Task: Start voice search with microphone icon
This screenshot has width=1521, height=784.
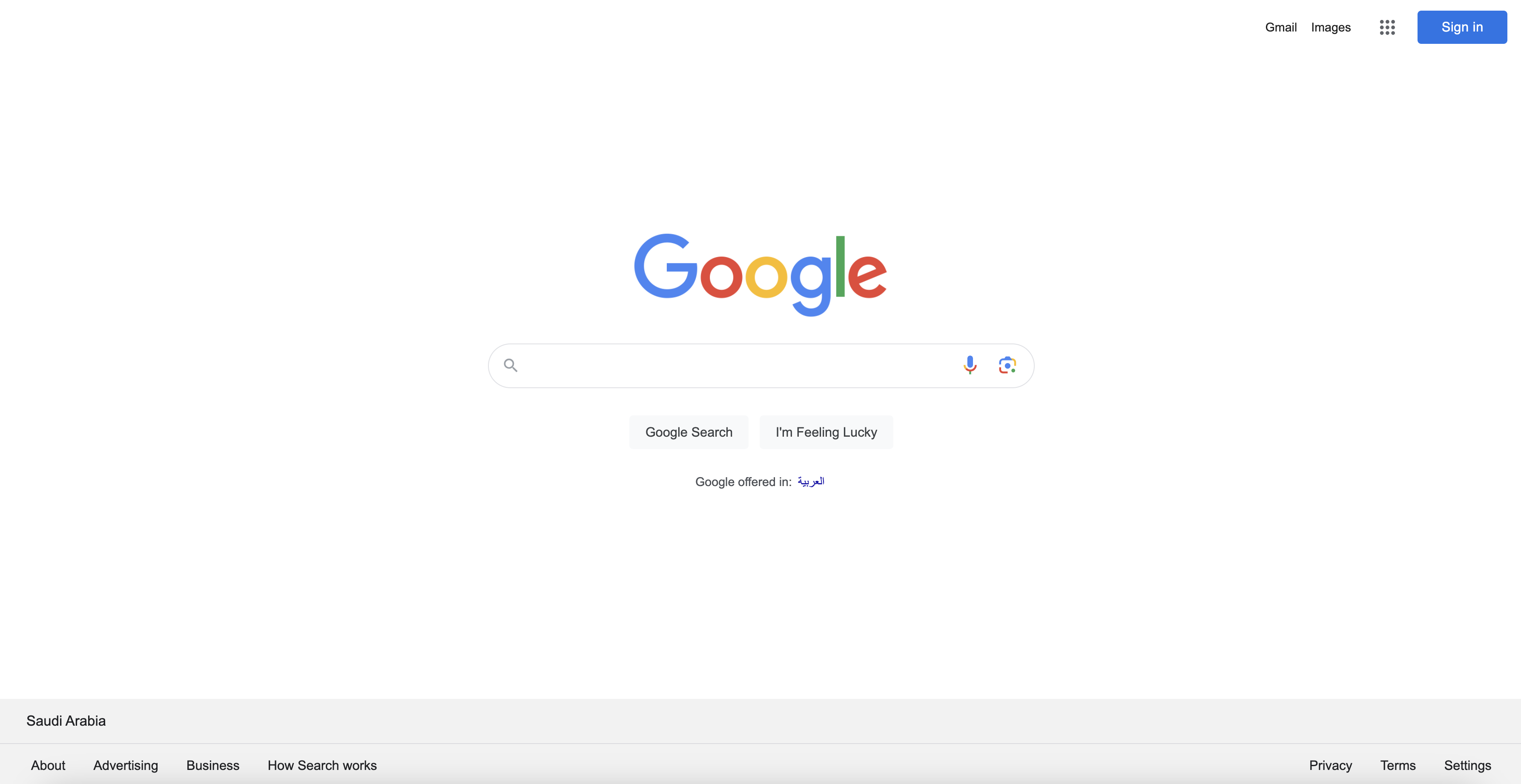Action: (970, 366)
